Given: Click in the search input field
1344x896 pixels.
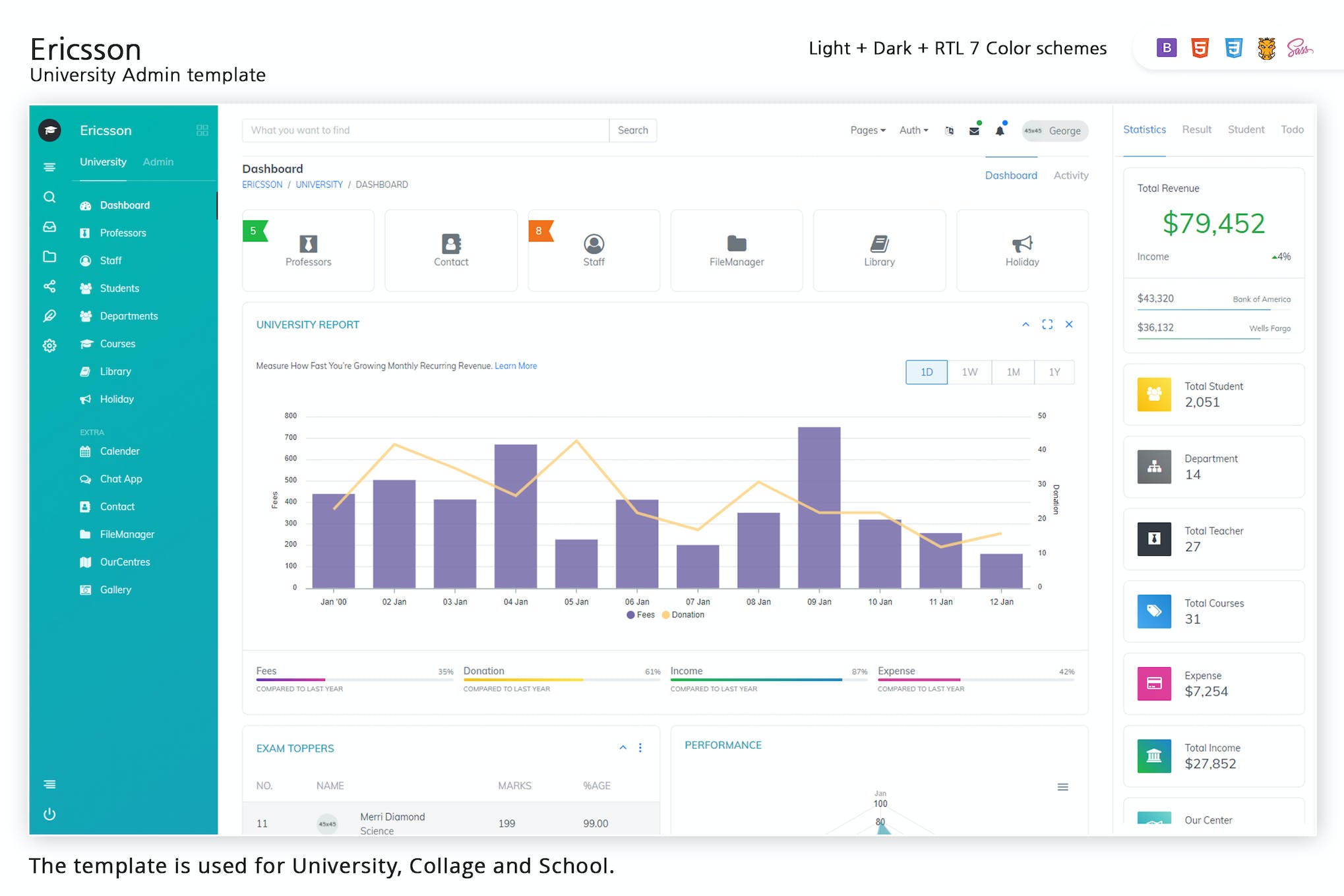Looking at the screenshot, I should click(425, 131).
